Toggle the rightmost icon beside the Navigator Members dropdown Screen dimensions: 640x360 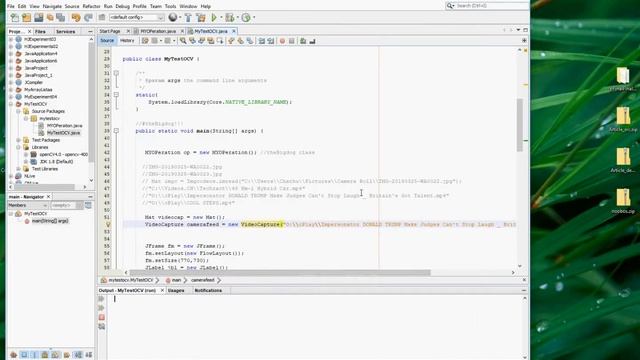tap(88, 205)
